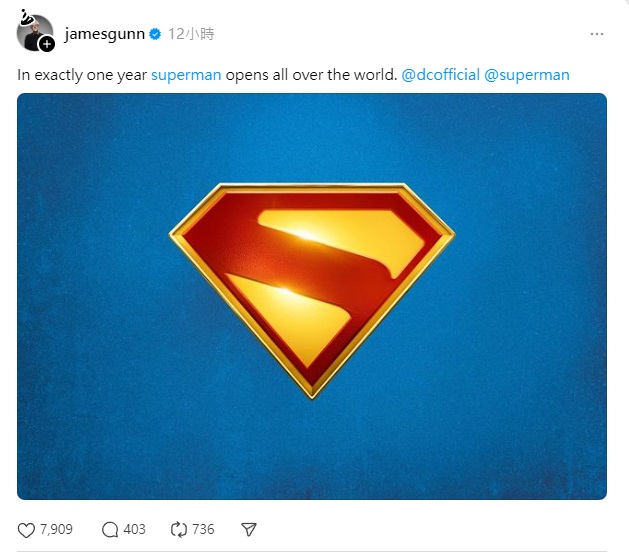Screen dimensions: 629x552
Task: Open the jamesgunn username link
Action: coord(104,34)
